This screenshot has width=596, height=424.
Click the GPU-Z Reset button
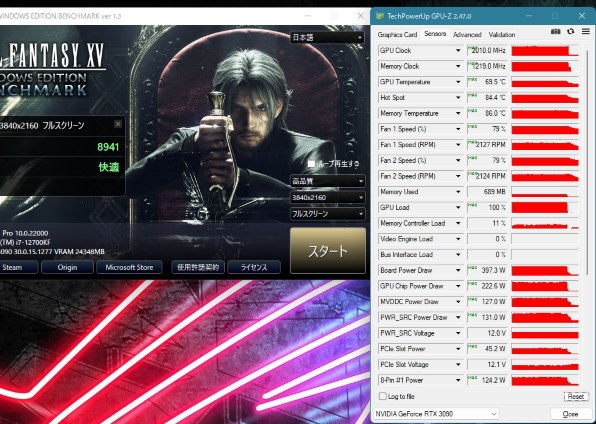[x=575, y=396]
